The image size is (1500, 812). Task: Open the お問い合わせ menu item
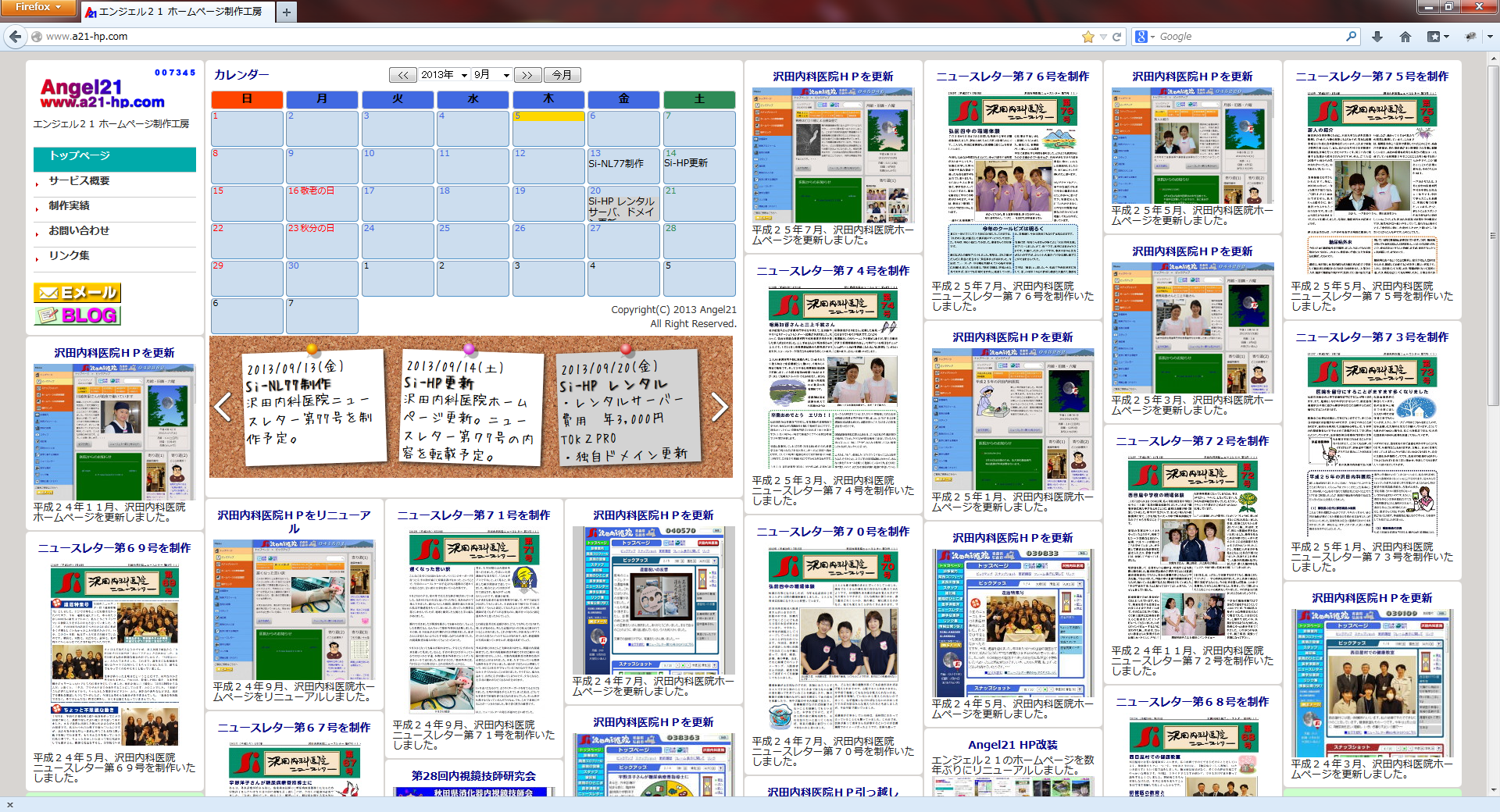click(x=79, y=231)
